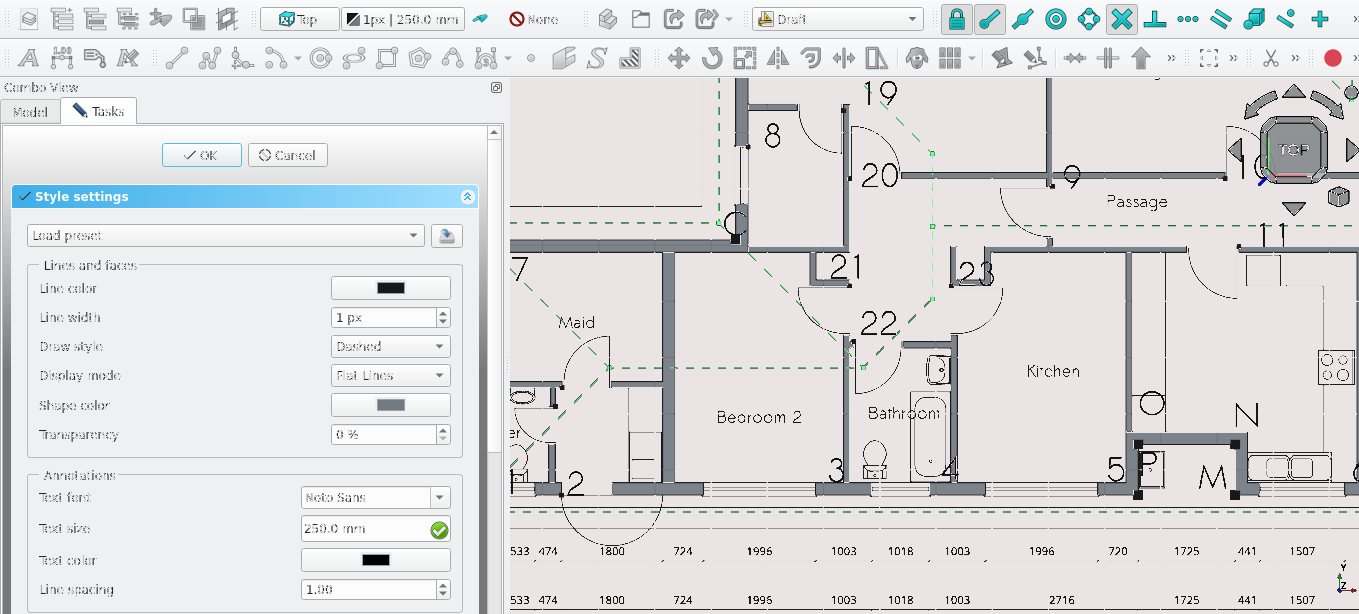Select the Rectangle drawing tool
Image resolution: width=1359 pixels, height=614 pixels.
[x=386, y=59]
